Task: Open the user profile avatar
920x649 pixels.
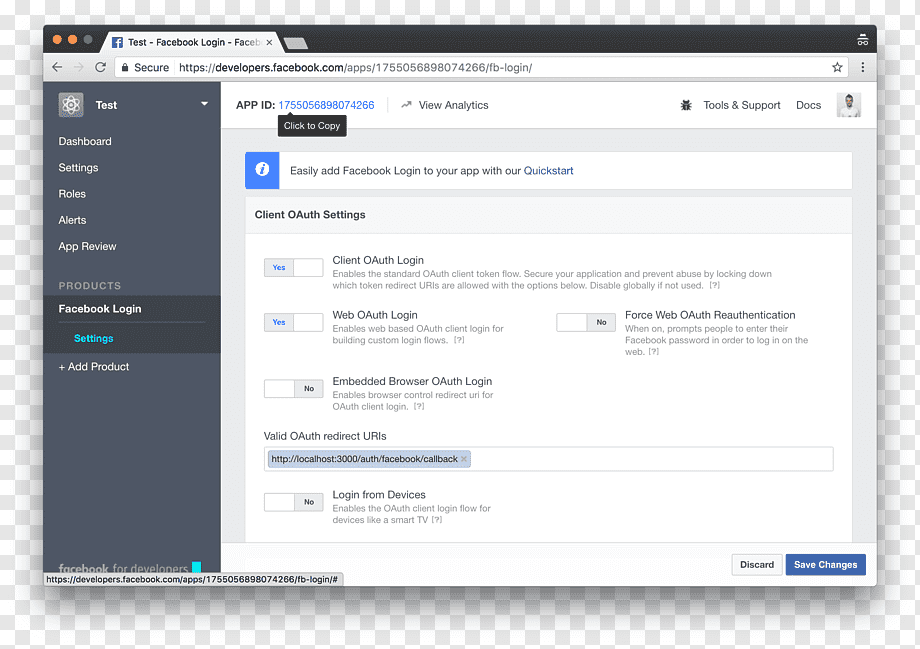Action: pos(848,105)
